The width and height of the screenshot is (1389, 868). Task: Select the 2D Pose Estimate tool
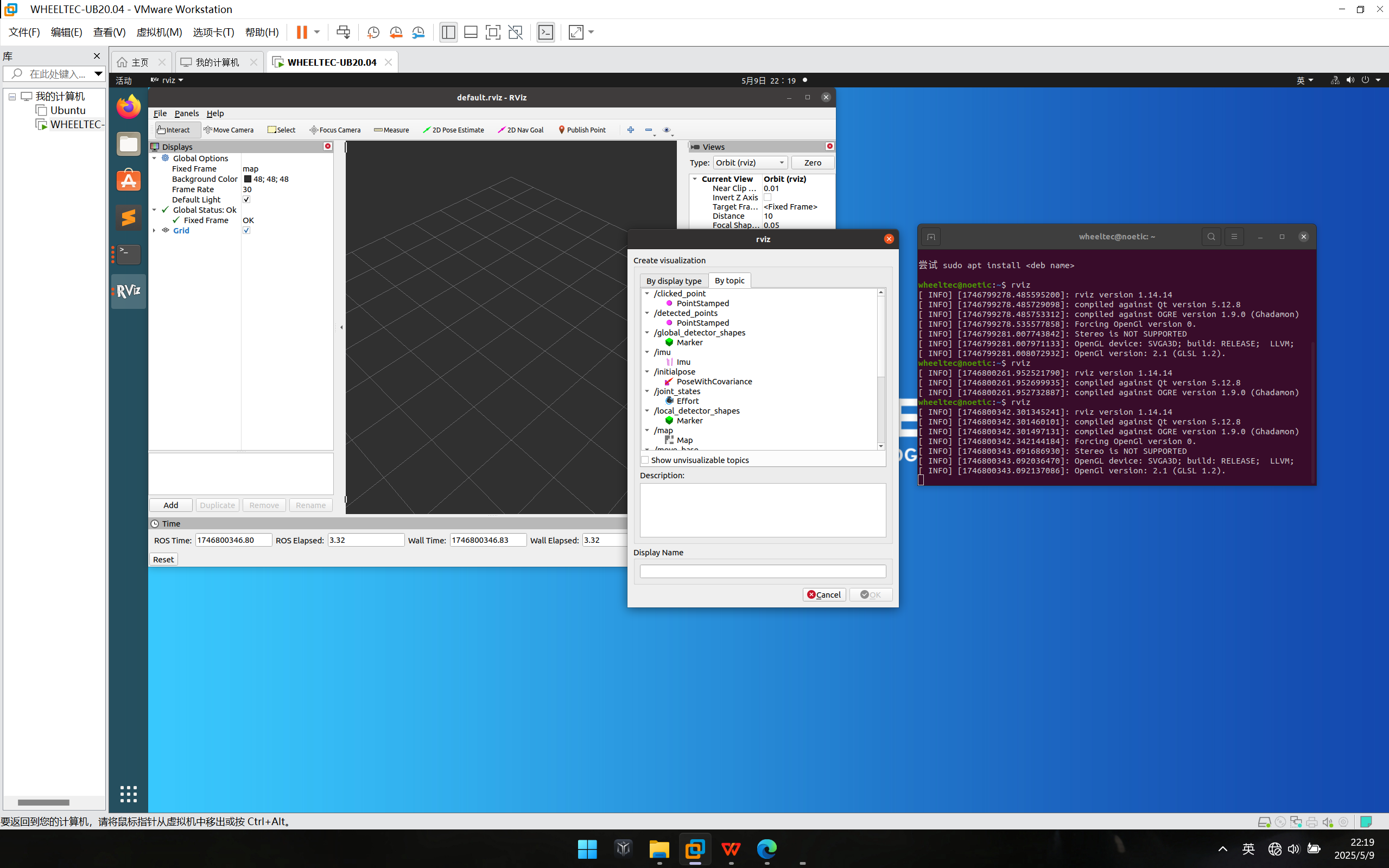coord(453,130)
